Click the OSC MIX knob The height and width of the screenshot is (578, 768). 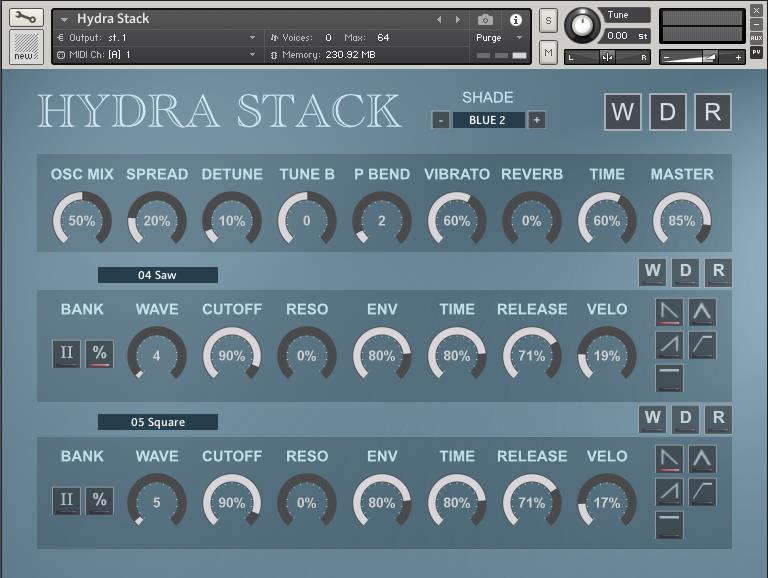click(82, 220)
